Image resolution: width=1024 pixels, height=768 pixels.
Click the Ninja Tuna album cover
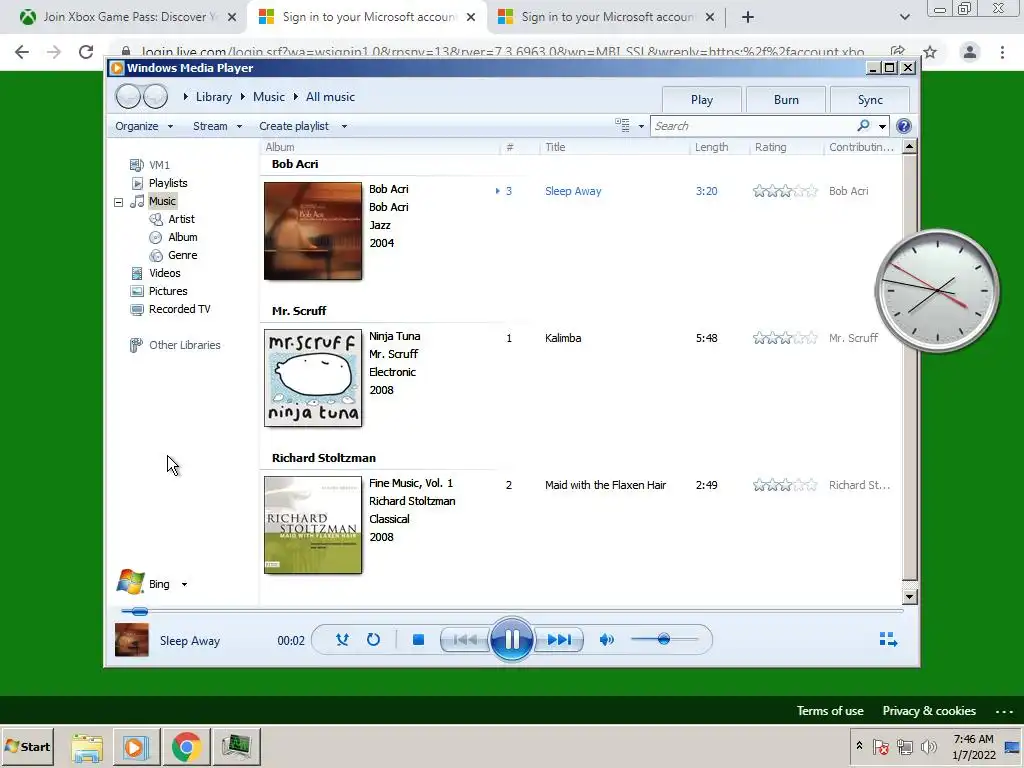click(x=313, y=378)
